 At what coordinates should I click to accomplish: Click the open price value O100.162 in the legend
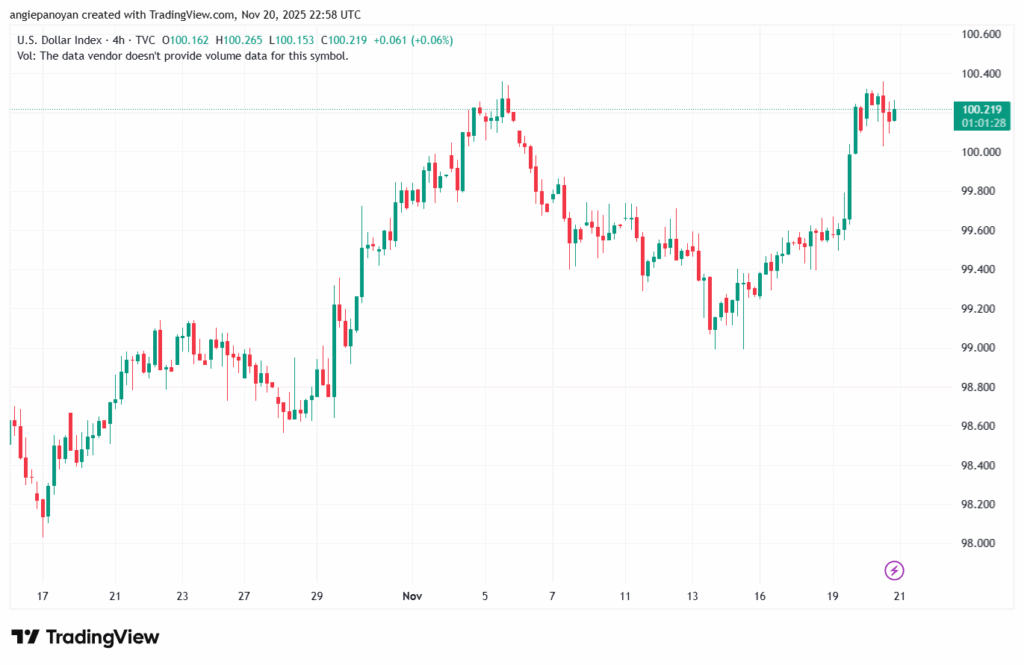(x=187, y=40)
